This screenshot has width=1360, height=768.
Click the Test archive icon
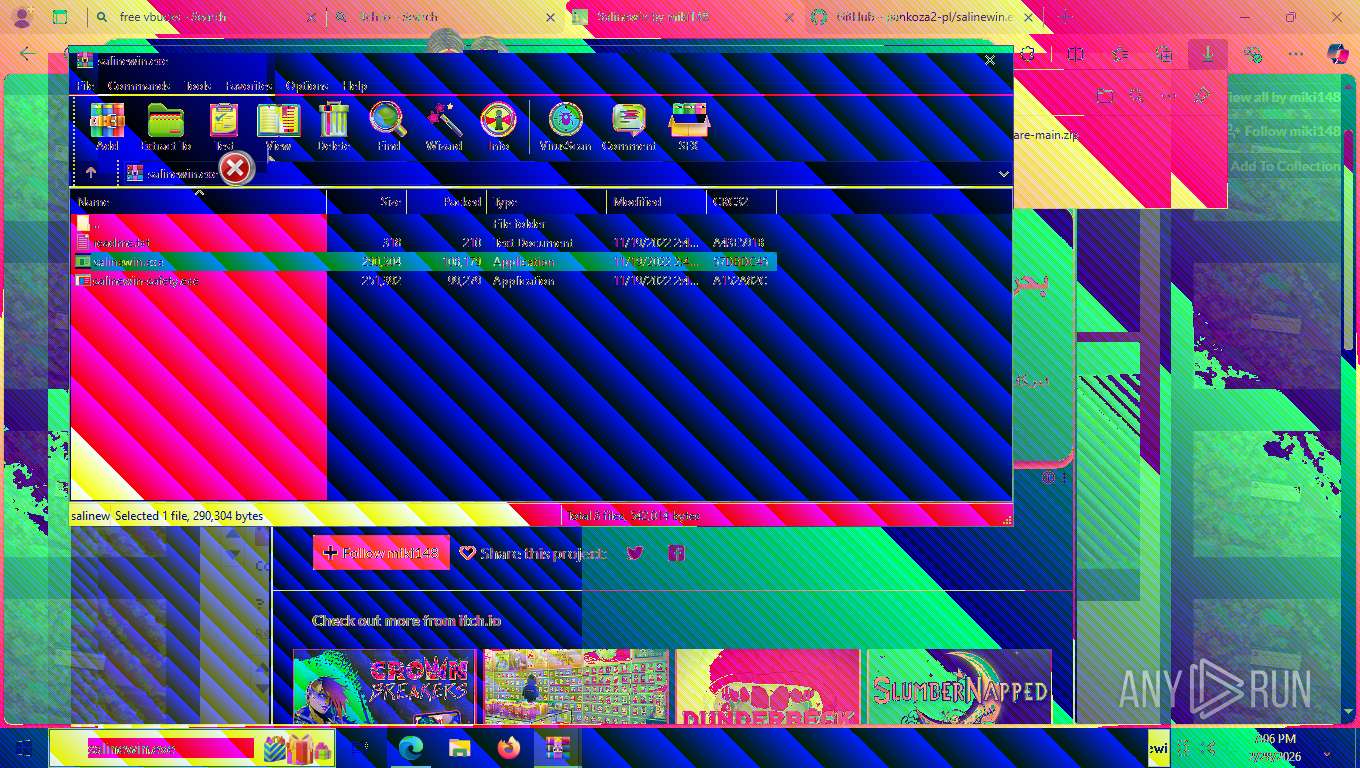224,127
